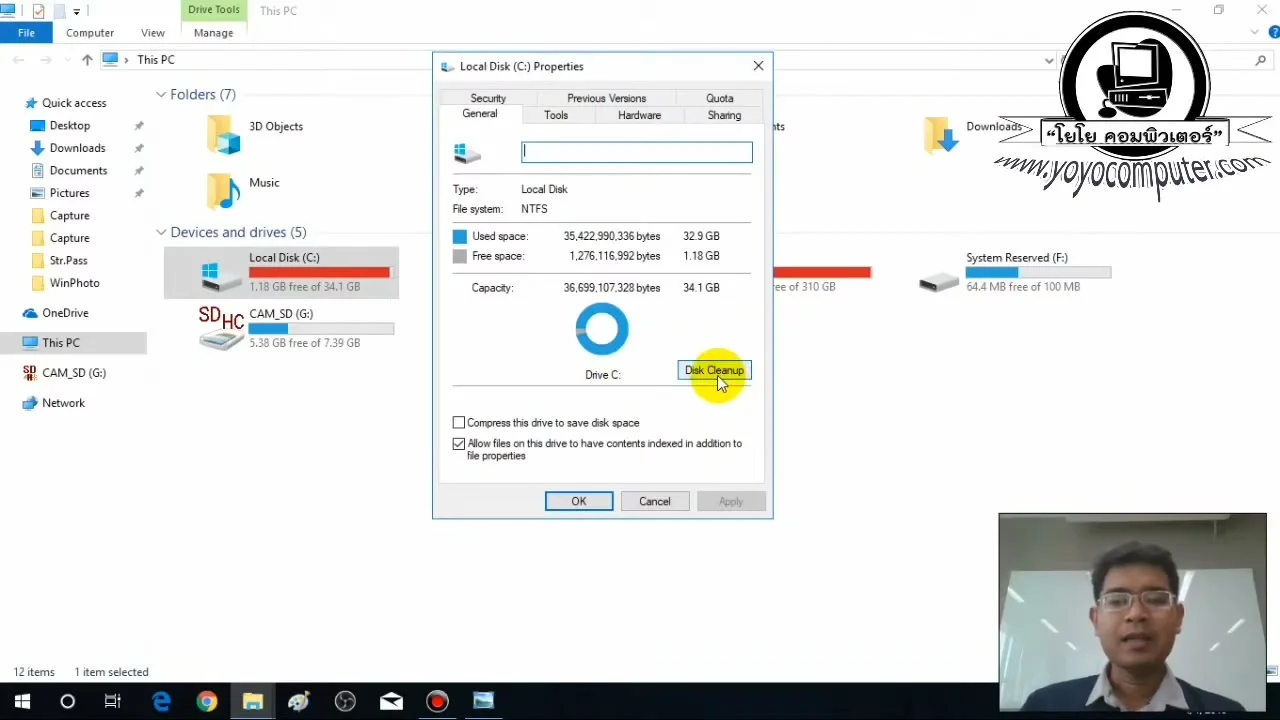Open the View ribbon menu
1280x720 pixels.
click(152, 32)
